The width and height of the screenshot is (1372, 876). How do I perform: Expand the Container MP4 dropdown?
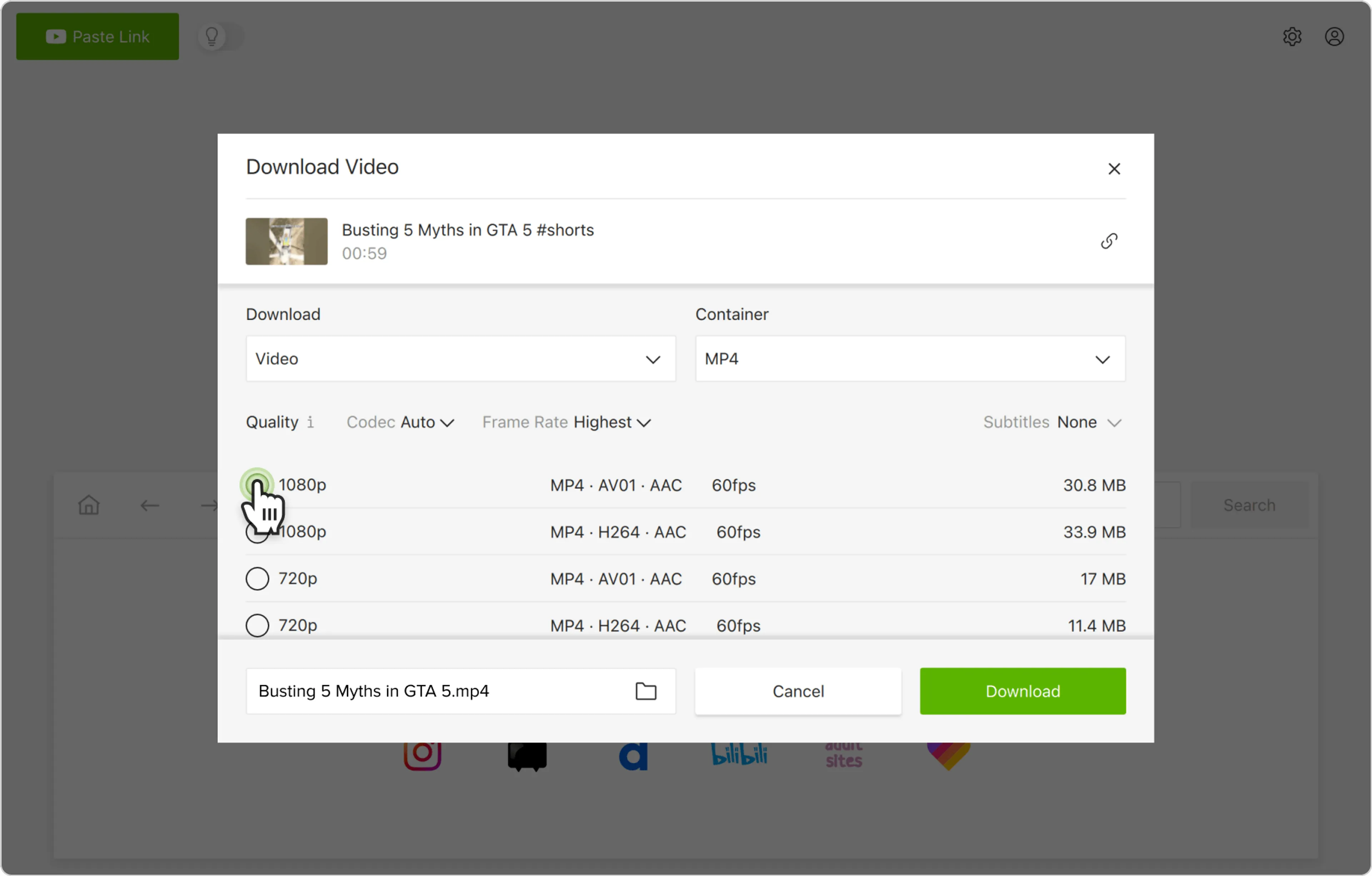click(x=909, y=359)
